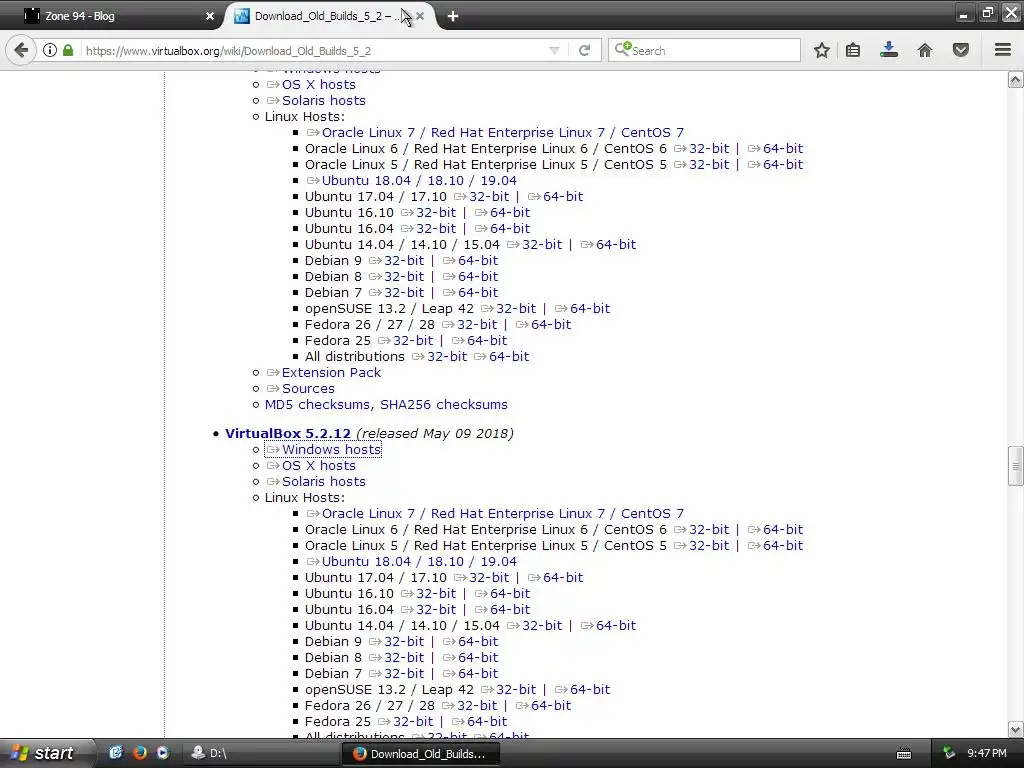Open top openSUSE 13.2 / Leap 42 64-bit link
Viewport: 1024px width, 768px height.
pos(583,308)
